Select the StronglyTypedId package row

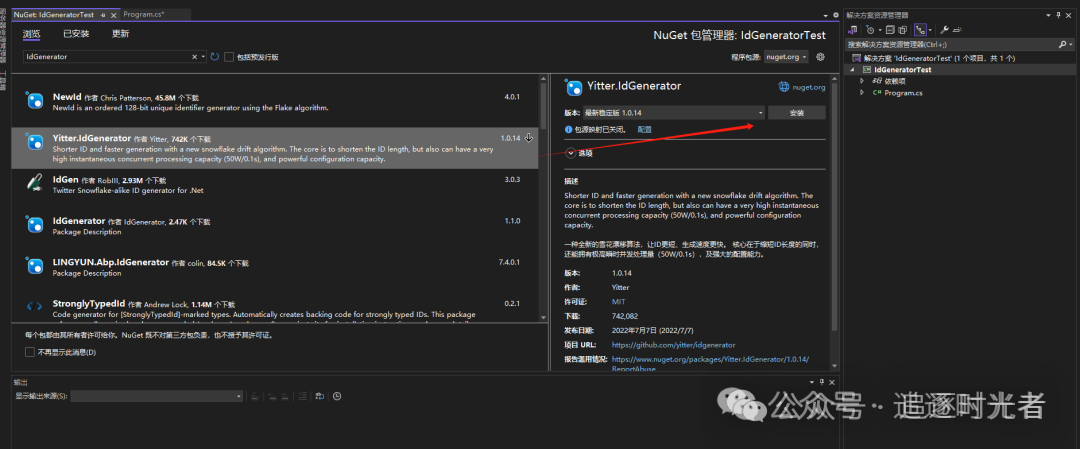tap(276, 308)
